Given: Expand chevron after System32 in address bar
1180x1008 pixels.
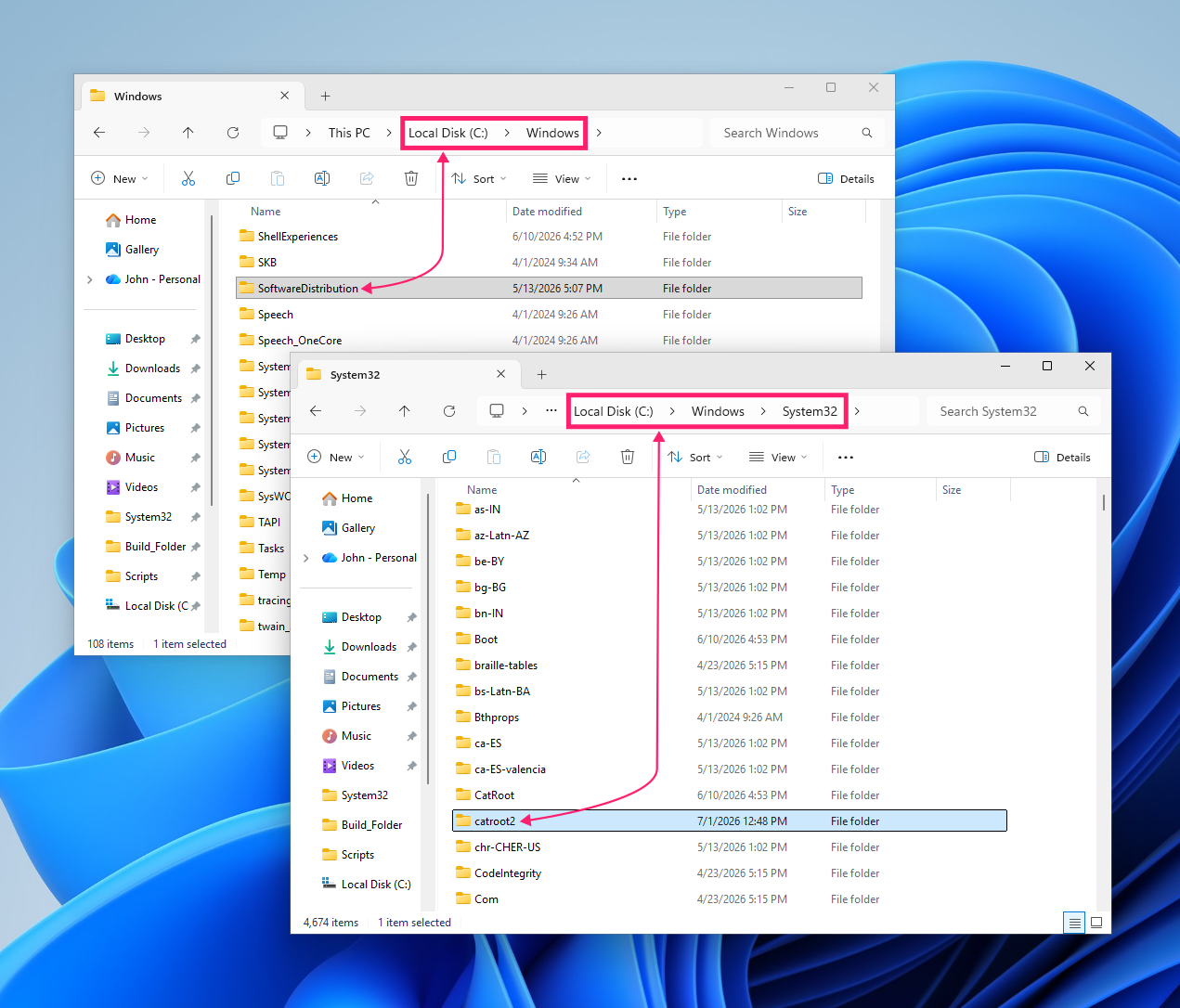Looking at the screenshot, I should point(857,411).
